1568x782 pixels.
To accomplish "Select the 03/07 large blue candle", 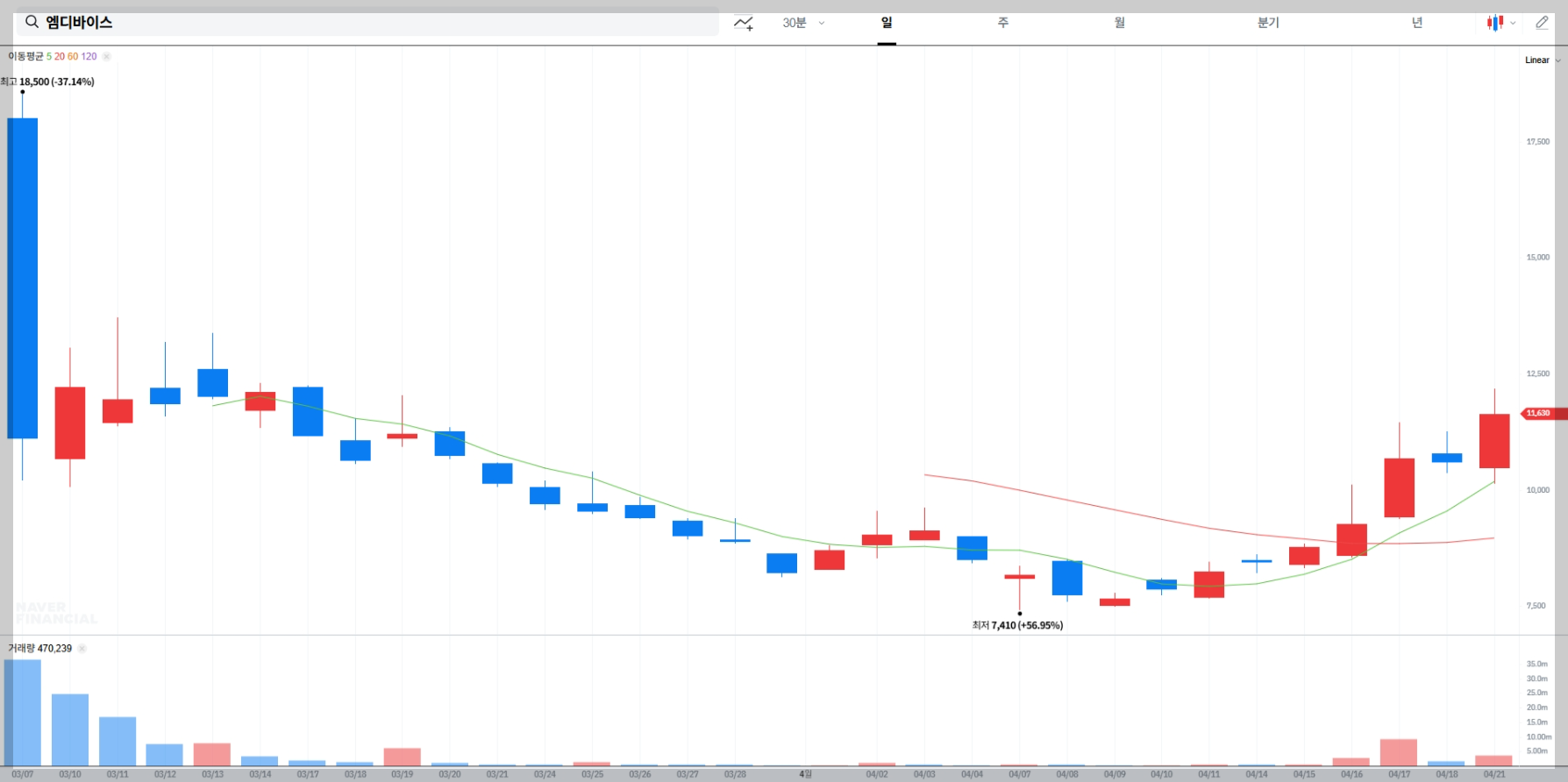I will (23, 278).
